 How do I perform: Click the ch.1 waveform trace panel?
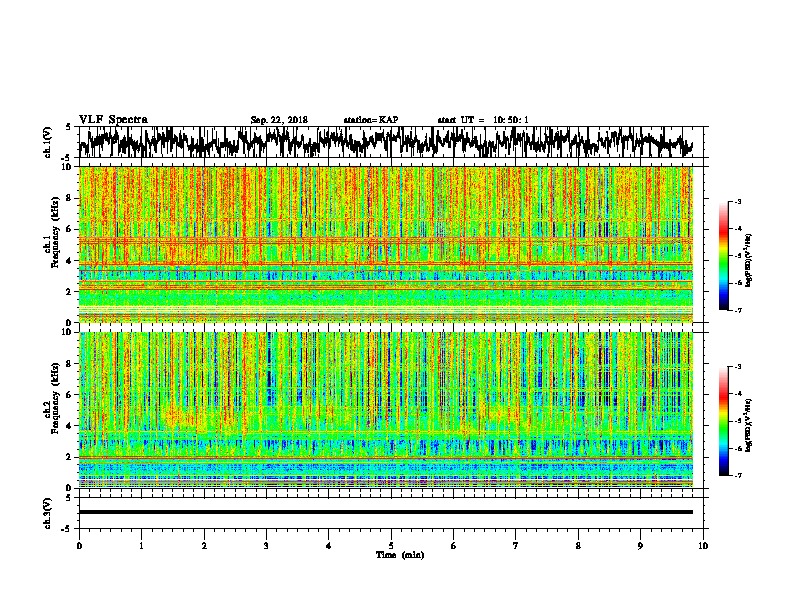[x=391, y=142]
